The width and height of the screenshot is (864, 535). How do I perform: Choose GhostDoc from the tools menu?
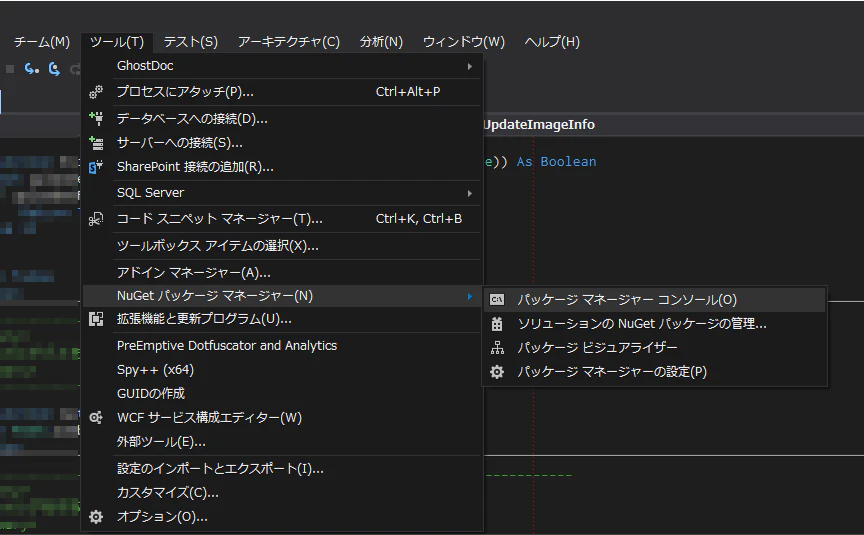282,66
